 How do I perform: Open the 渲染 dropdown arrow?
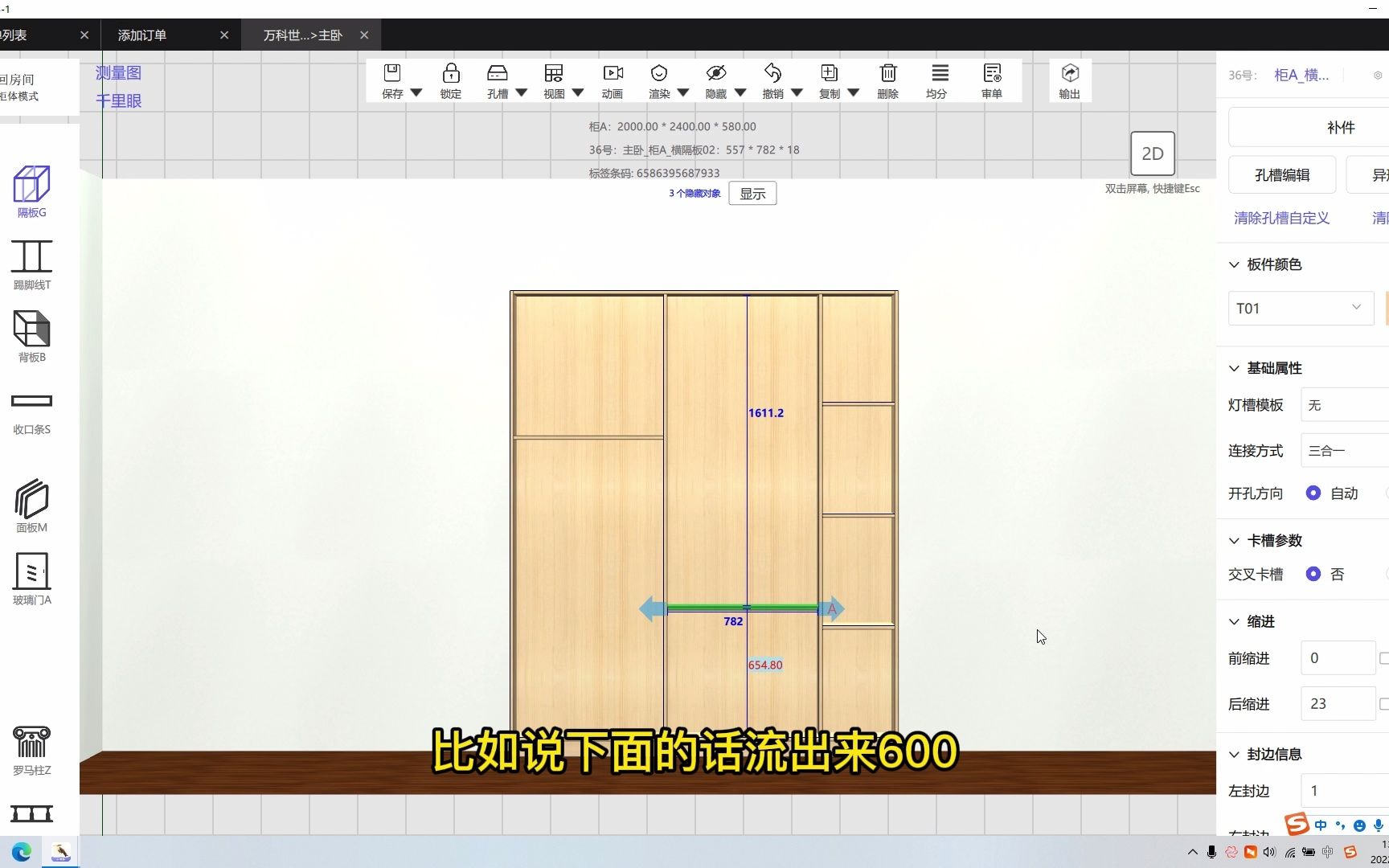[682, 93]
